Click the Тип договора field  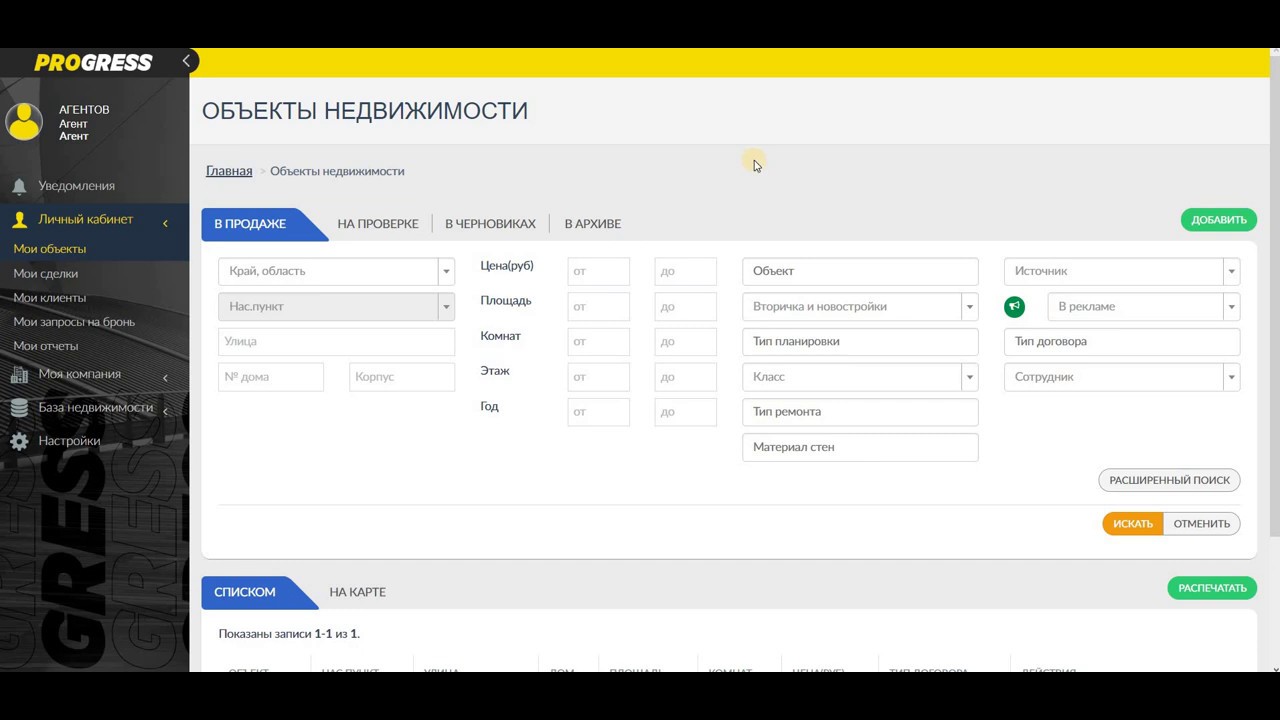1122,341
